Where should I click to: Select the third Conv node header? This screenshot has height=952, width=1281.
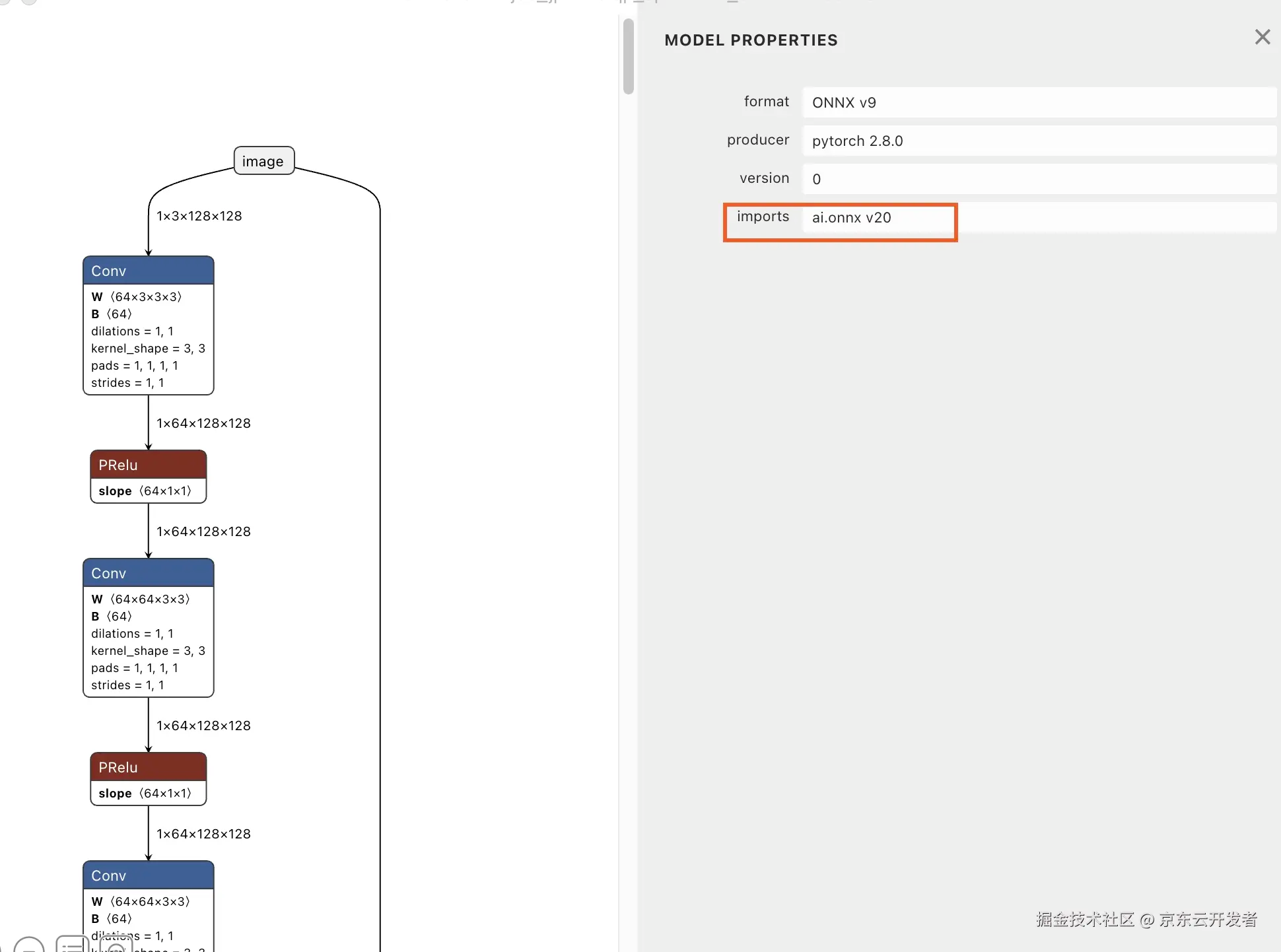click(x=148, y=875)
